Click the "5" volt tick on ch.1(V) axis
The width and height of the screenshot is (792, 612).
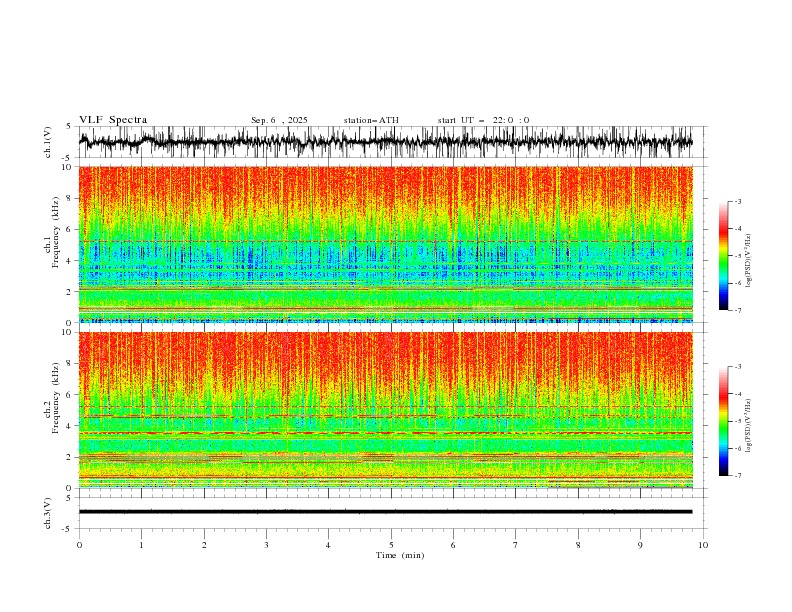(69, 126)
